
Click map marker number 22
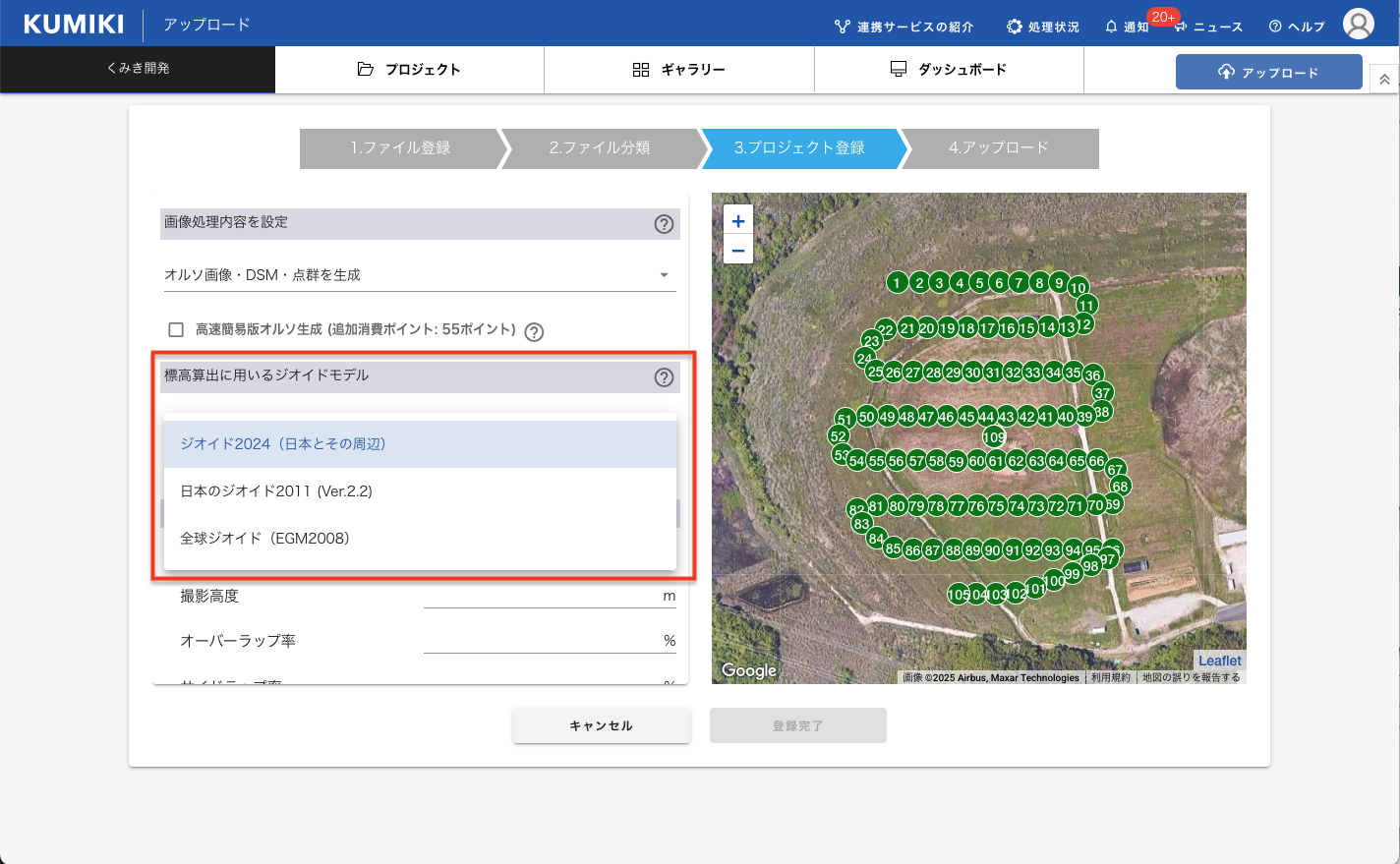[x=886, y=330]
